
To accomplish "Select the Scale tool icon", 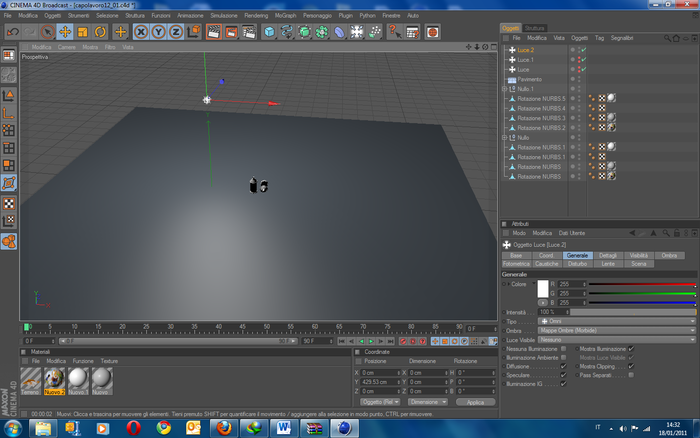I will coord(83,32).
